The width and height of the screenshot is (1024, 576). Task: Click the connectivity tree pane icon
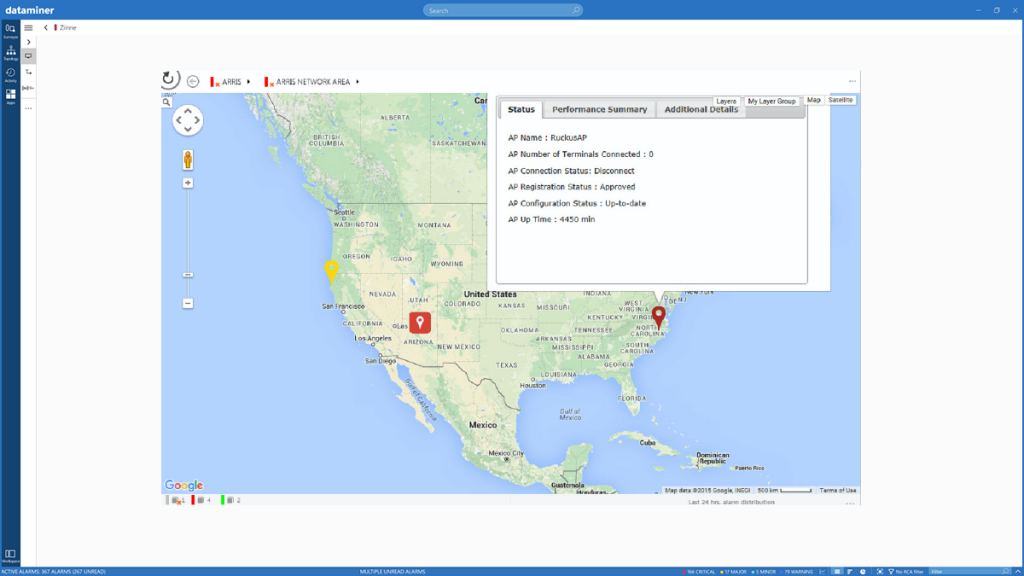(29, 72)
